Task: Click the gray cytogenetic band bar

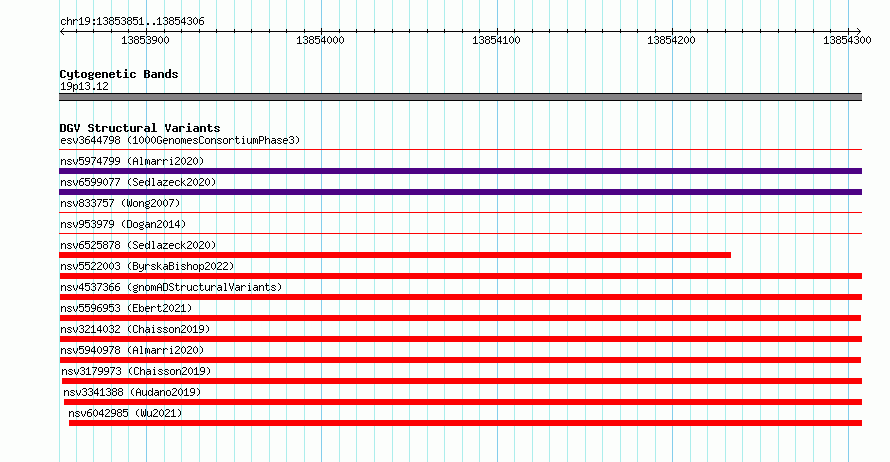Action: pos(460,97)
